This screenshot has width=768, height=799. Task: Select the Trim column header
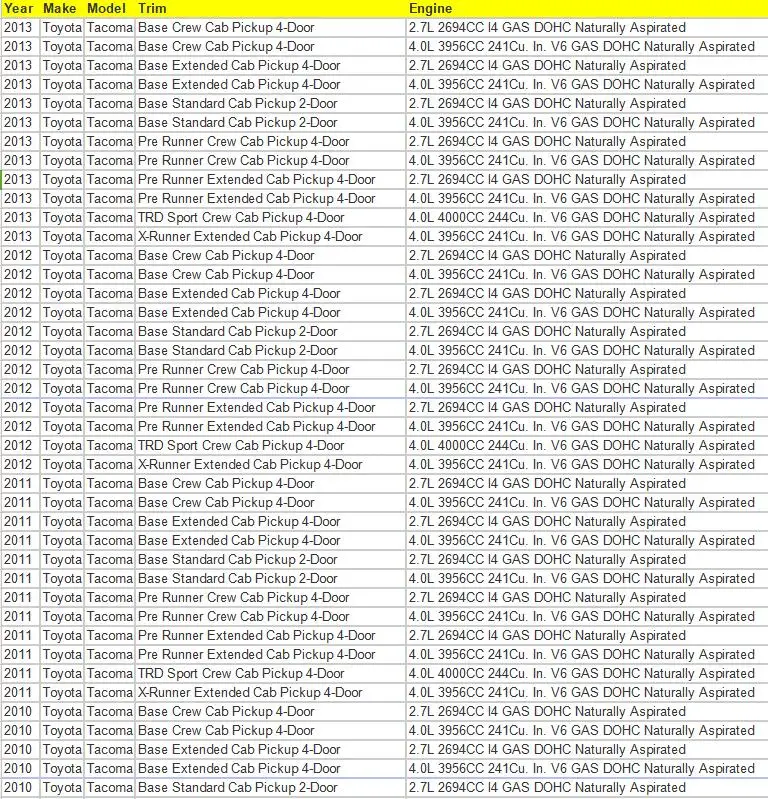point(270,8)
